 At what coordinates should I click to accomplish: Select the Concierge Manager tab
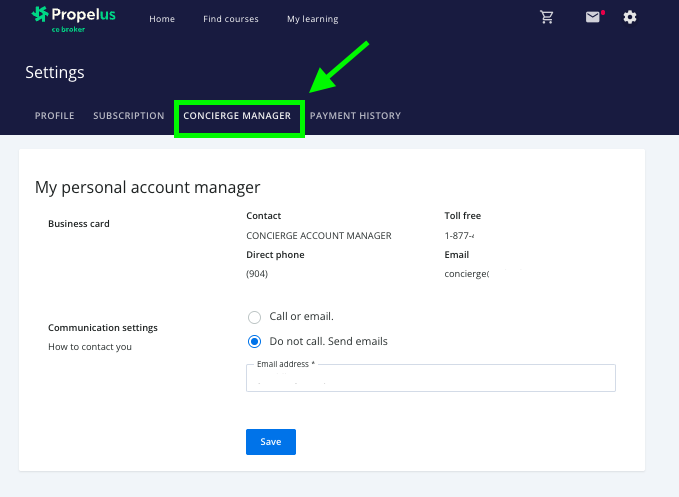click(x=238, y=116)
